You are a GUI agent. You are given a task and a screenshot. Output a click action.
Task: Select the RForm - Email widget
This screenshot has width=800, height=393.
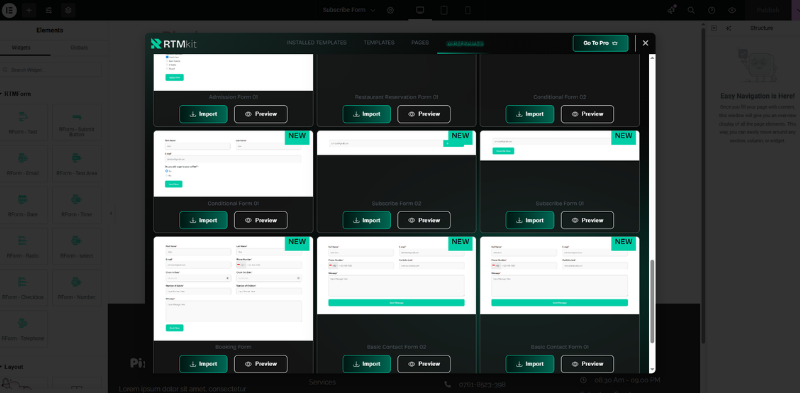pyautogui.click(x=23, y=164)
